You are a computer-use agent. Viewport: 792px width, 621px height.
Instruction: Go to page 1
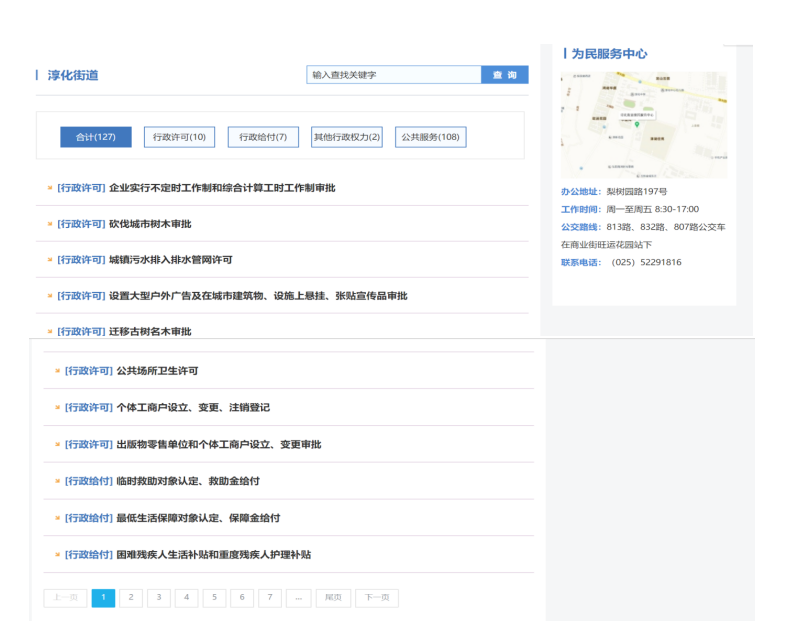[x=103, y=598]
